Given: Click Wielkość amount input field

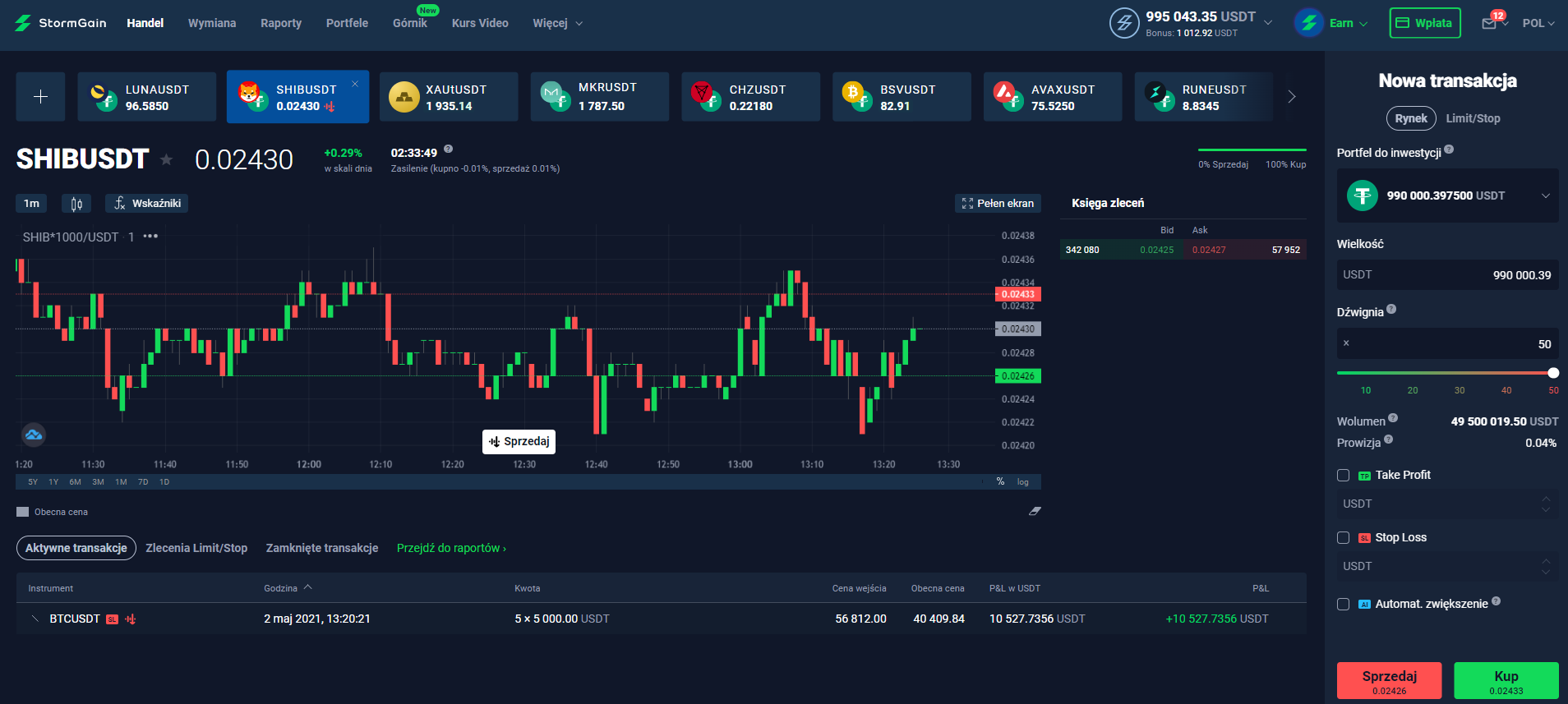Looking at the screenshot, I should coord(1448,275).
